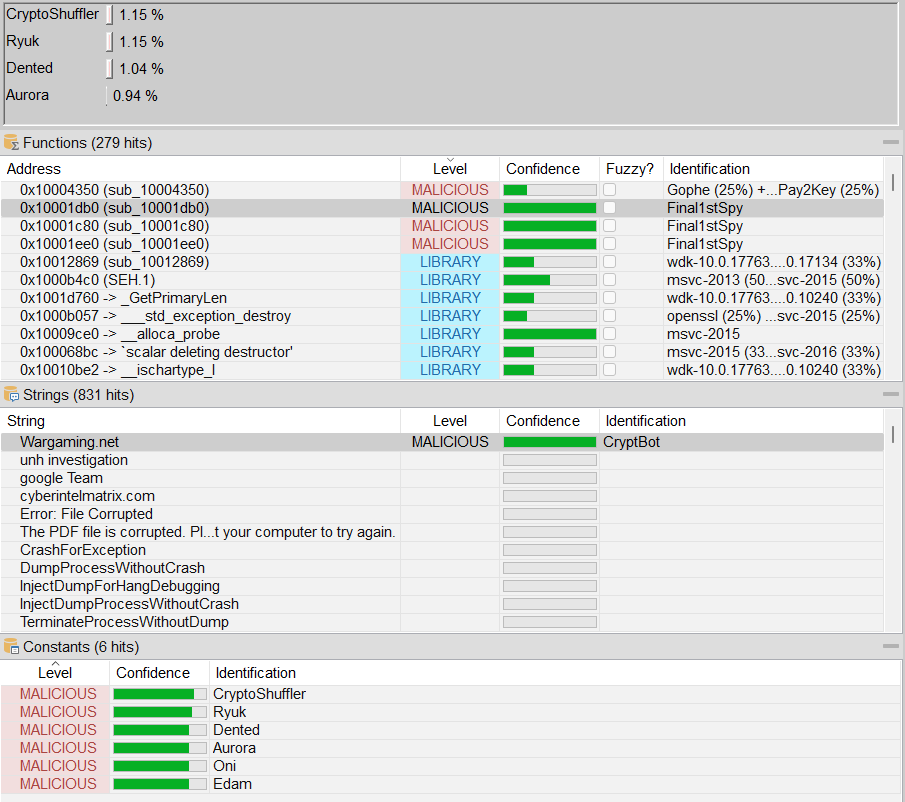Screen dimensions: 905x802
Task: Click the Functions section icon
Action: (11, 143)
